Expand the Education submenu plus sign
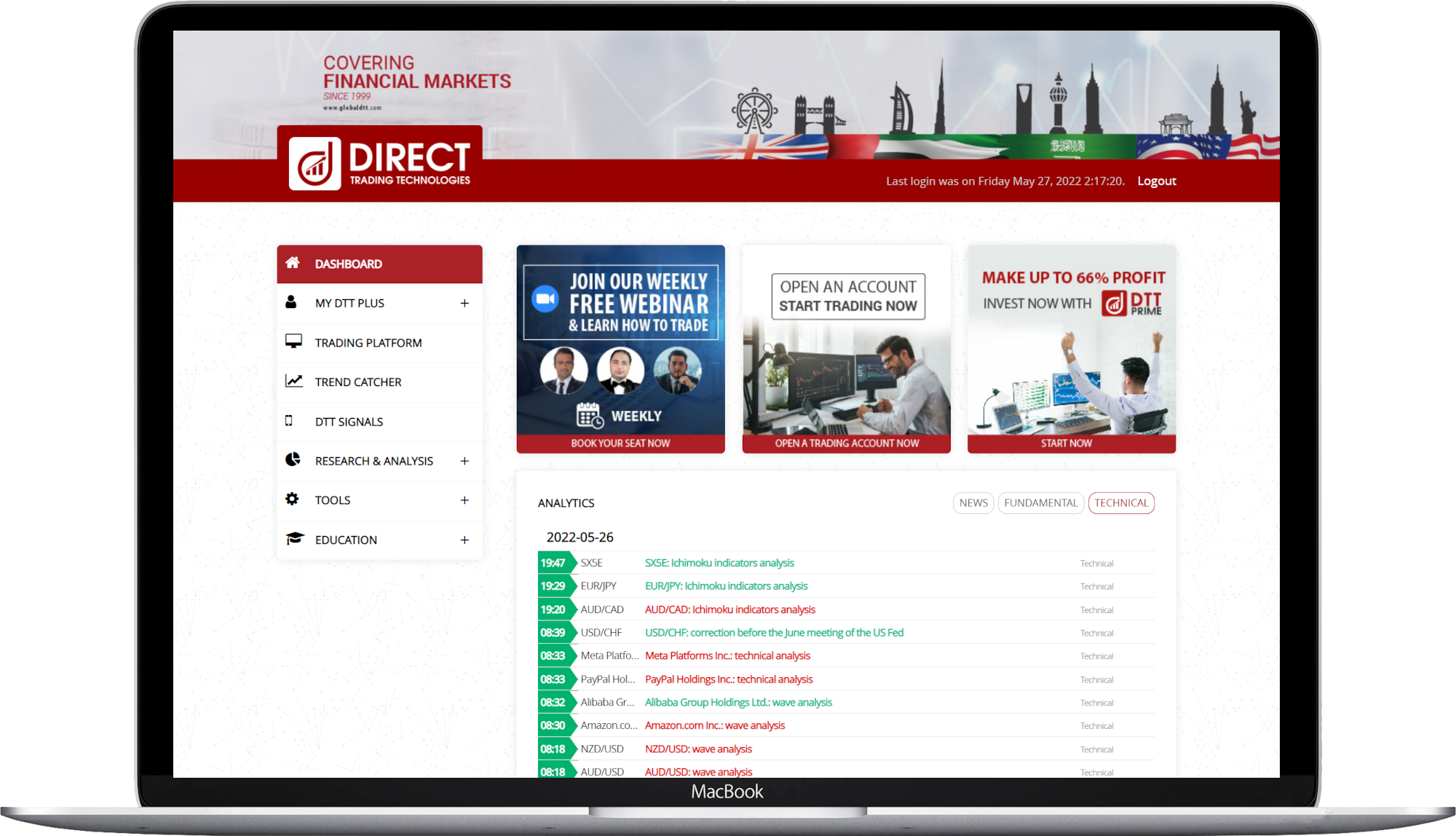1456x836 pixels. coord(464,540)
